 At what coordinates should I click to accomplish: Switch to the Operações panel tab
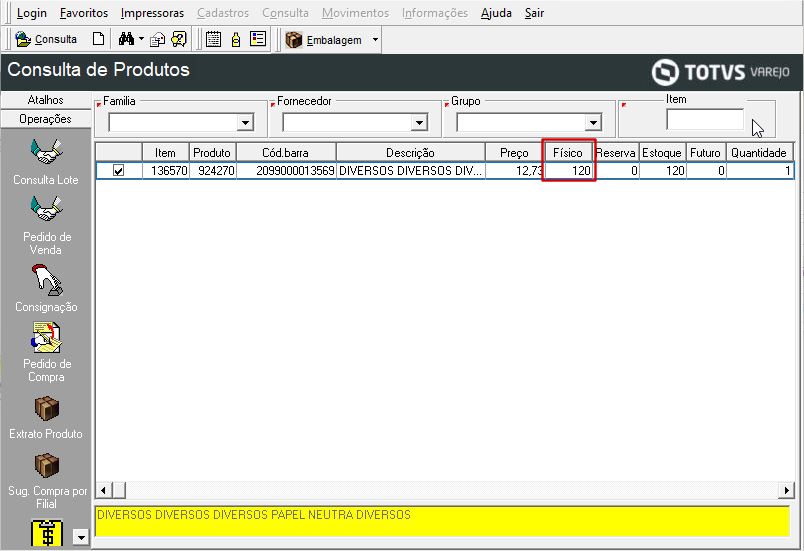(x=46, y=119)
